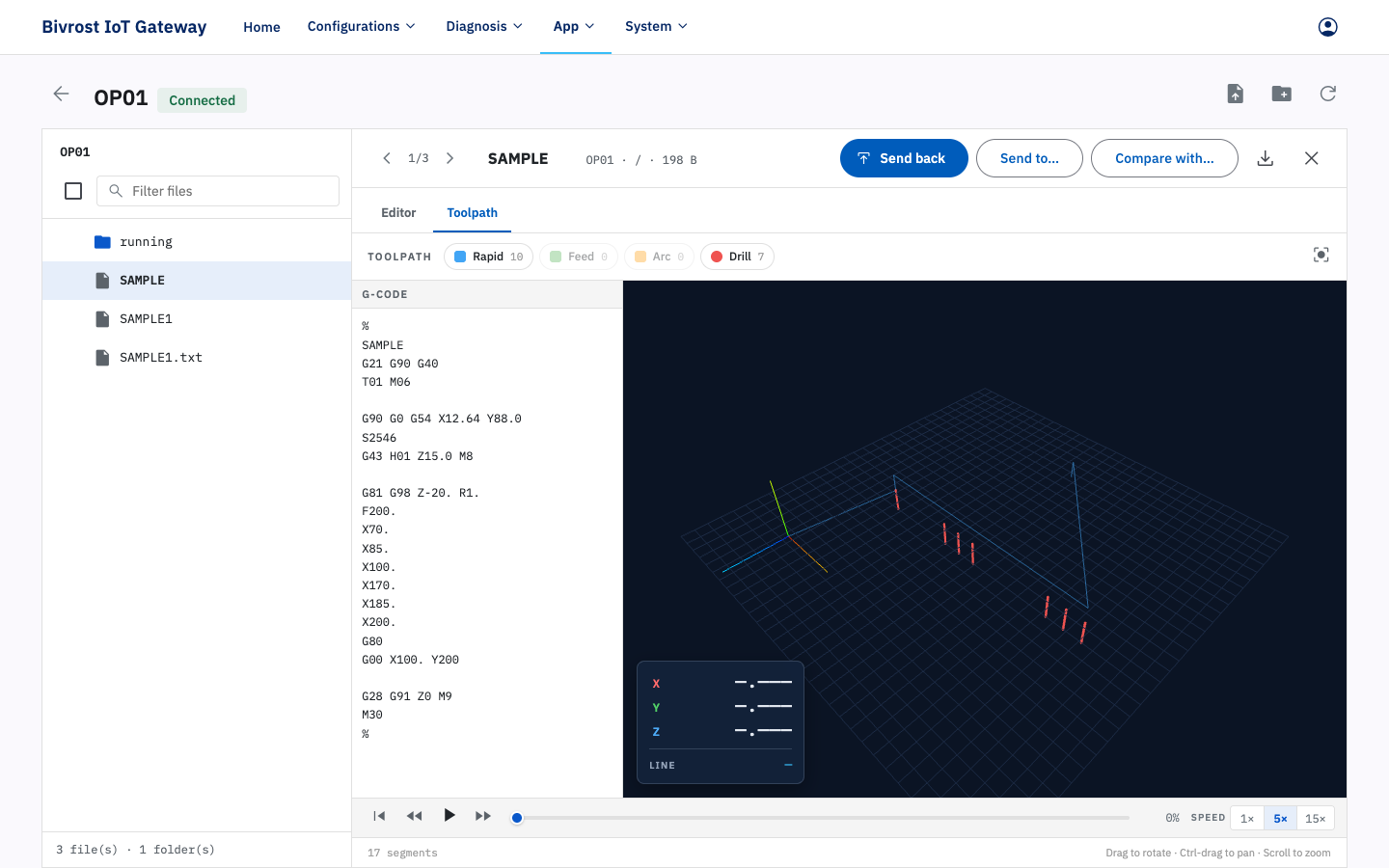Open the running folder
This screenshot has height=868, width=1389.
click(x=197, y=242)
